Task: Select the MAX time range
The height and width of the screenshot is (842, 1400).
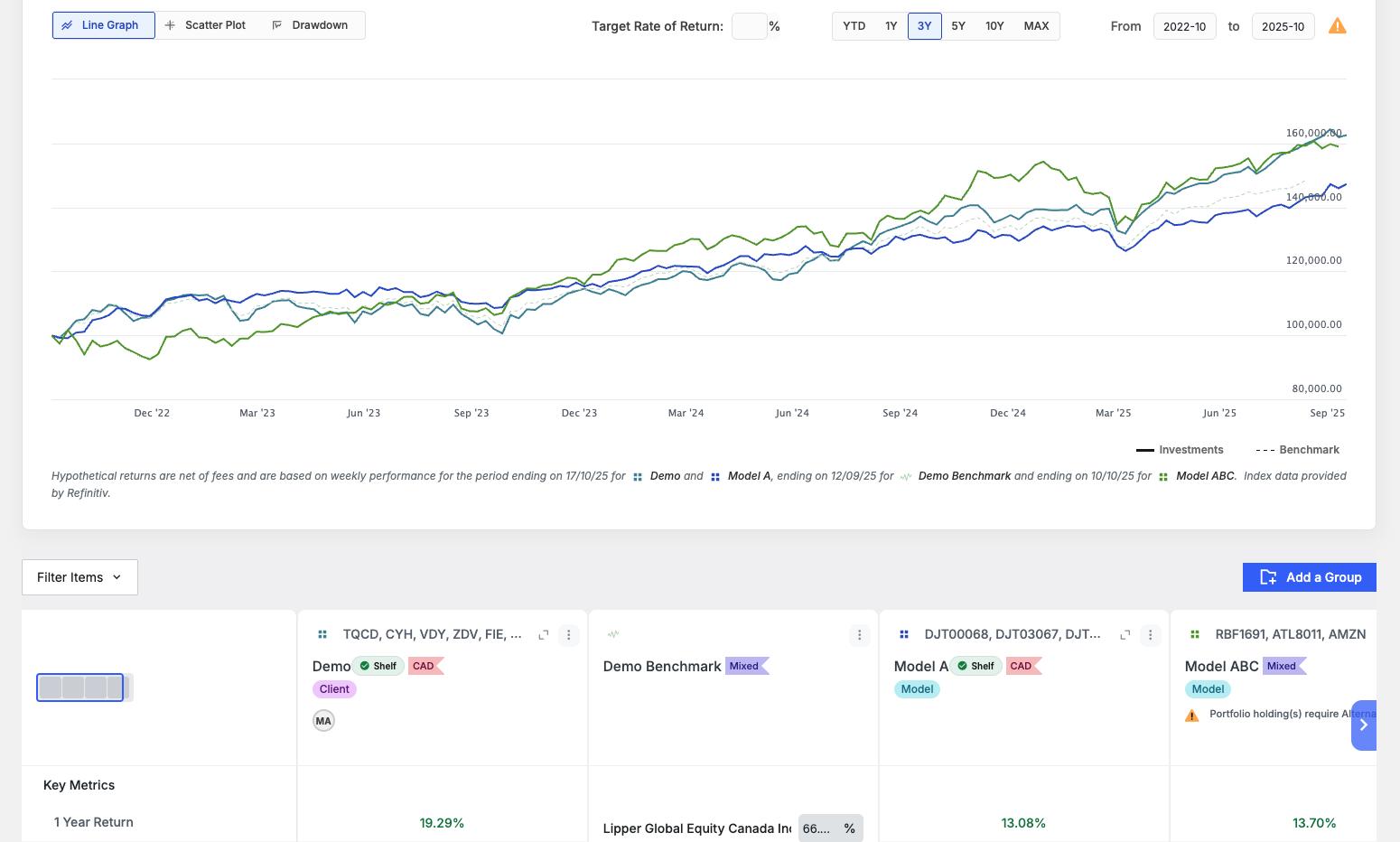Action: (1036, 26)
